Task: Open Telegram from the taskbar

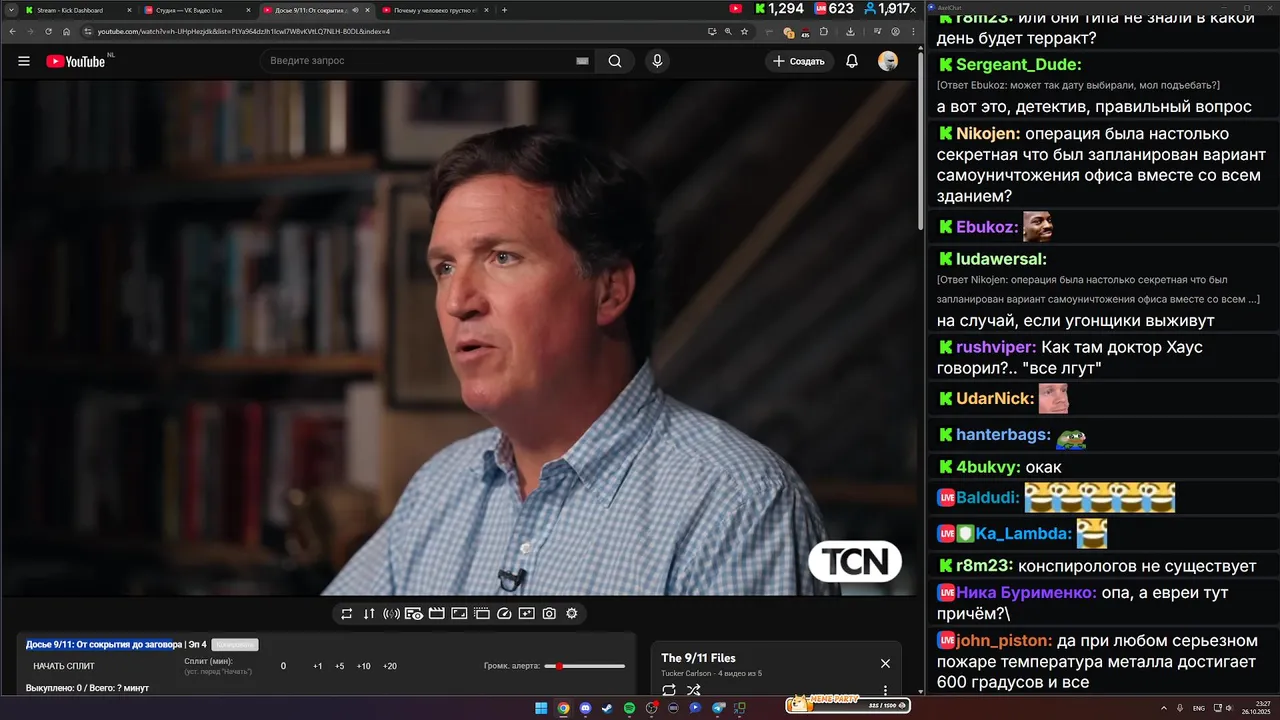Action: (x=718, y=708)
